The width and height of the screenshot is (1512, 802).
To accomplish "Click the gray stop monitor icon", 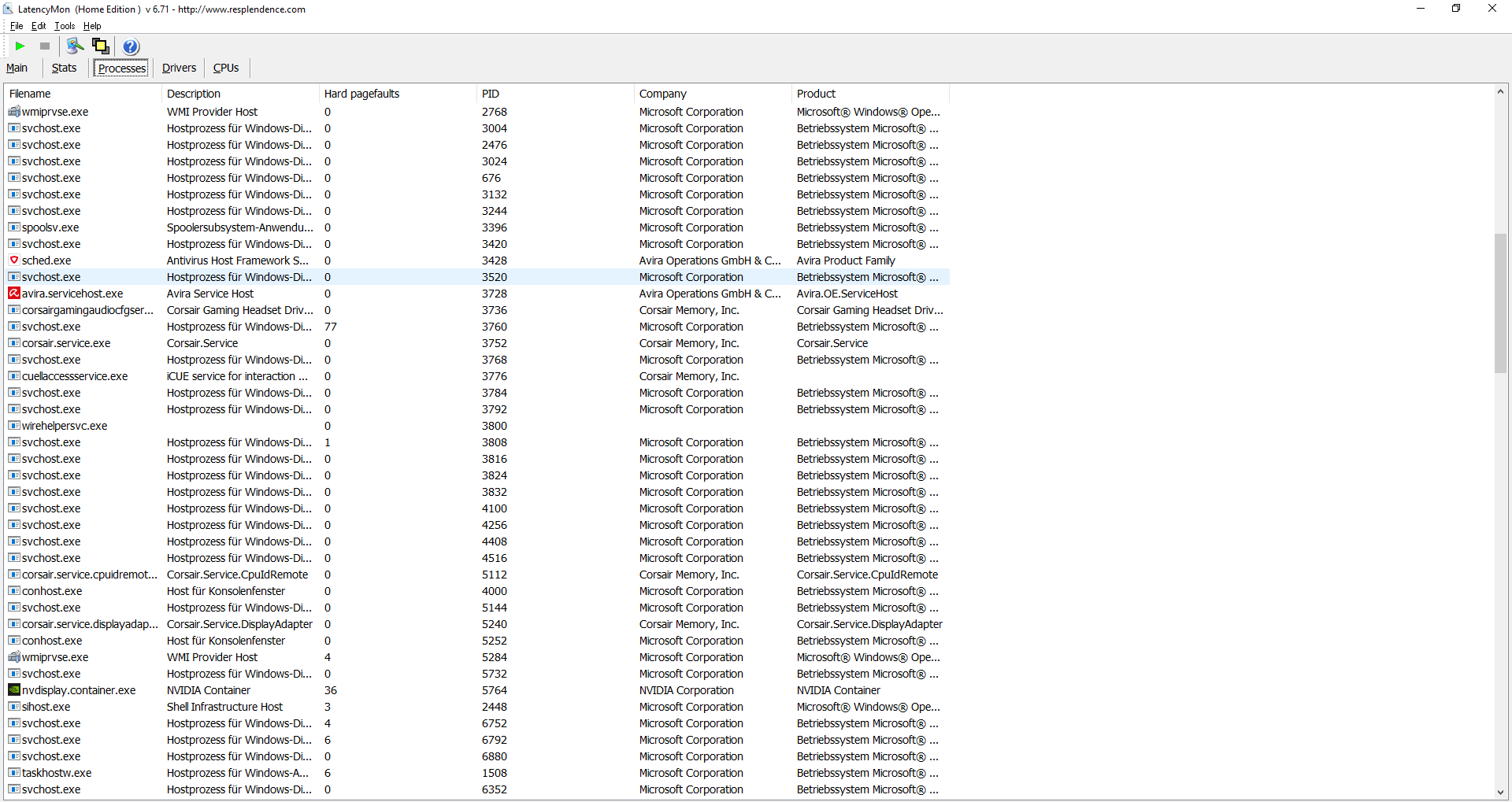I will [x=45, y=46].
